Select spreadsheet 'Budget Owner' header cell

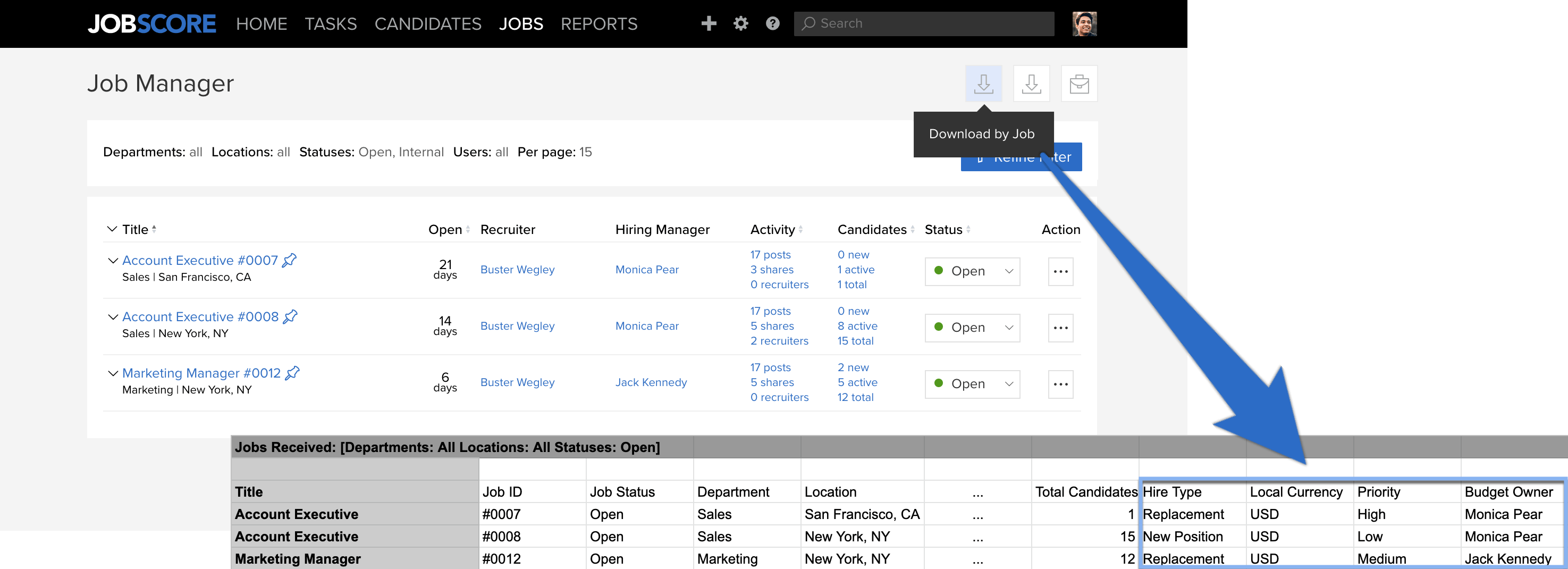pos(1513,492)
